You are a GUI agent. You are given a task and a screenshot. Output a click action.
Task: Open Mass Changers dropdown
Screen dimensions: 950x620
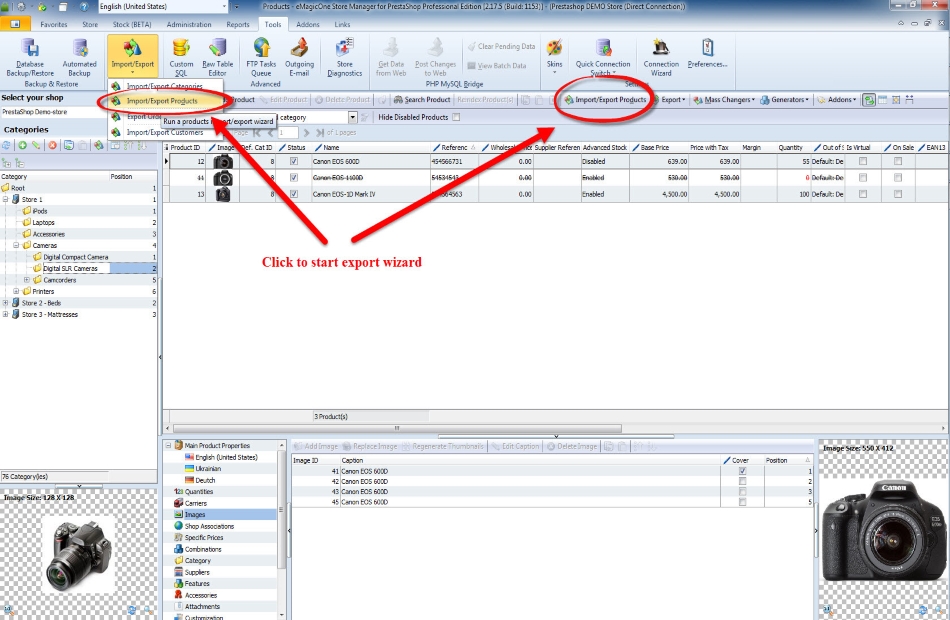[x=725, y=99]
